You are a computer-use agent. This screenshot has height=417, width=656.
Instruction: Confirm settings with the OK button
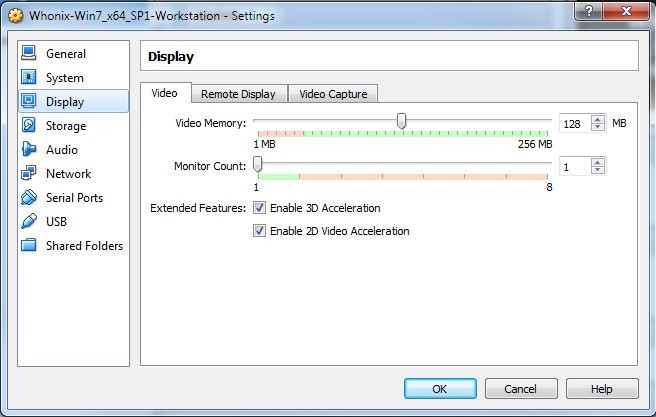point(439,388)
